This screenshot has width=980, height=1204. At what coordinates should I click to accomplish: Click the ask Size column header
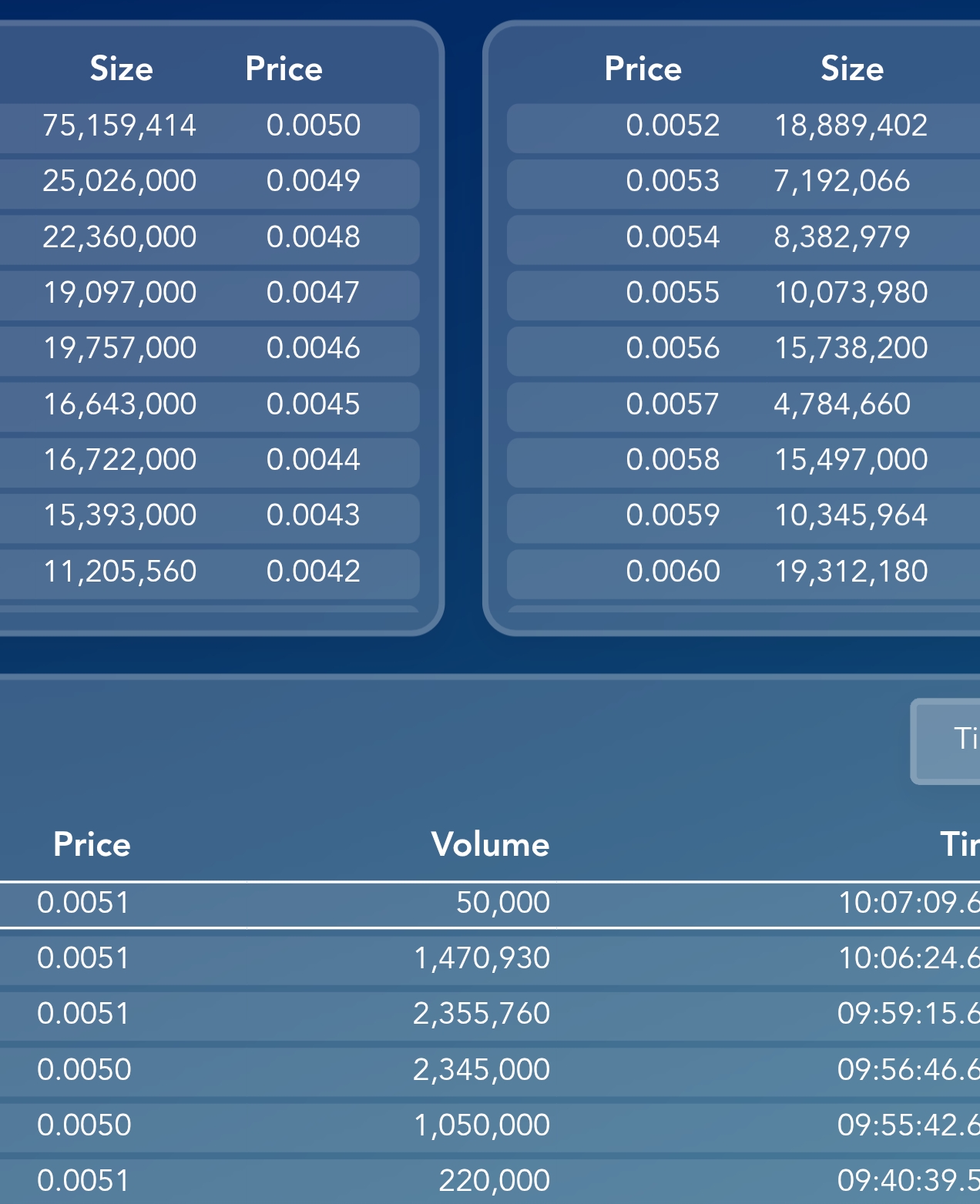pyautogui.click(x=851, y=69)
